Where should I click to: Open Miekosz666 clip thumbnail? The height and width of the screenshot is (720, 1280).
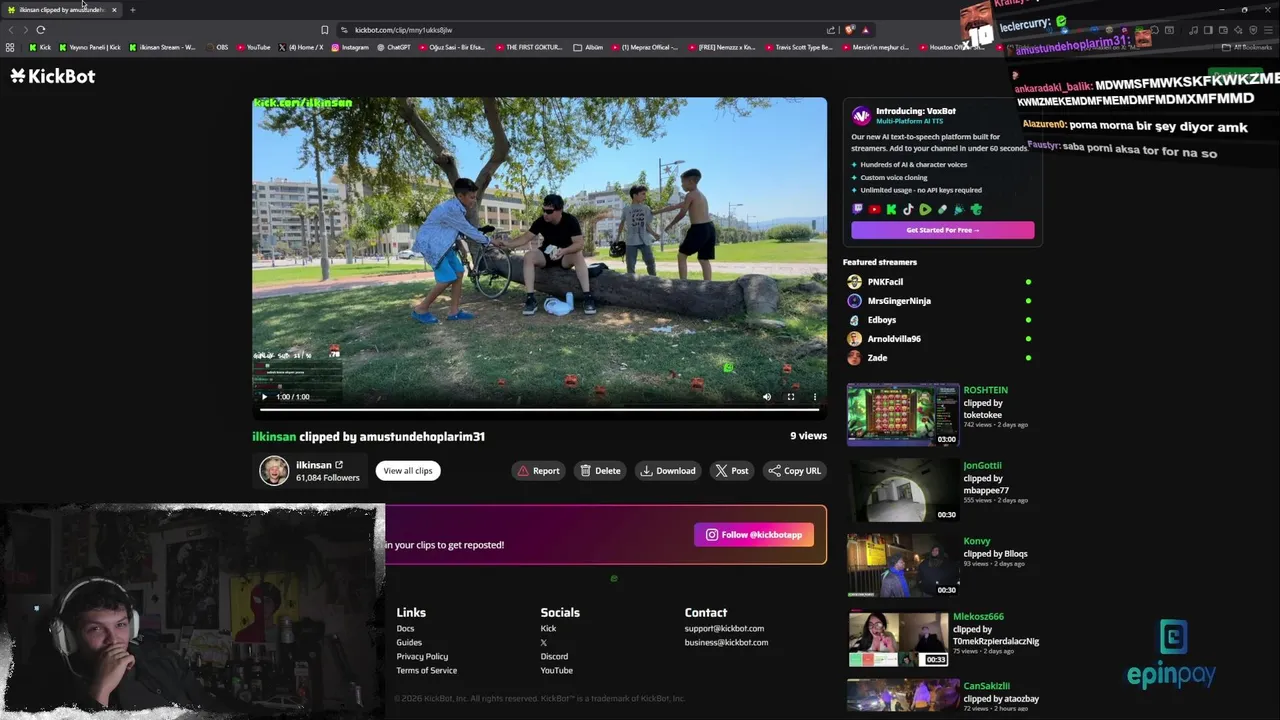tap(898, 639)
